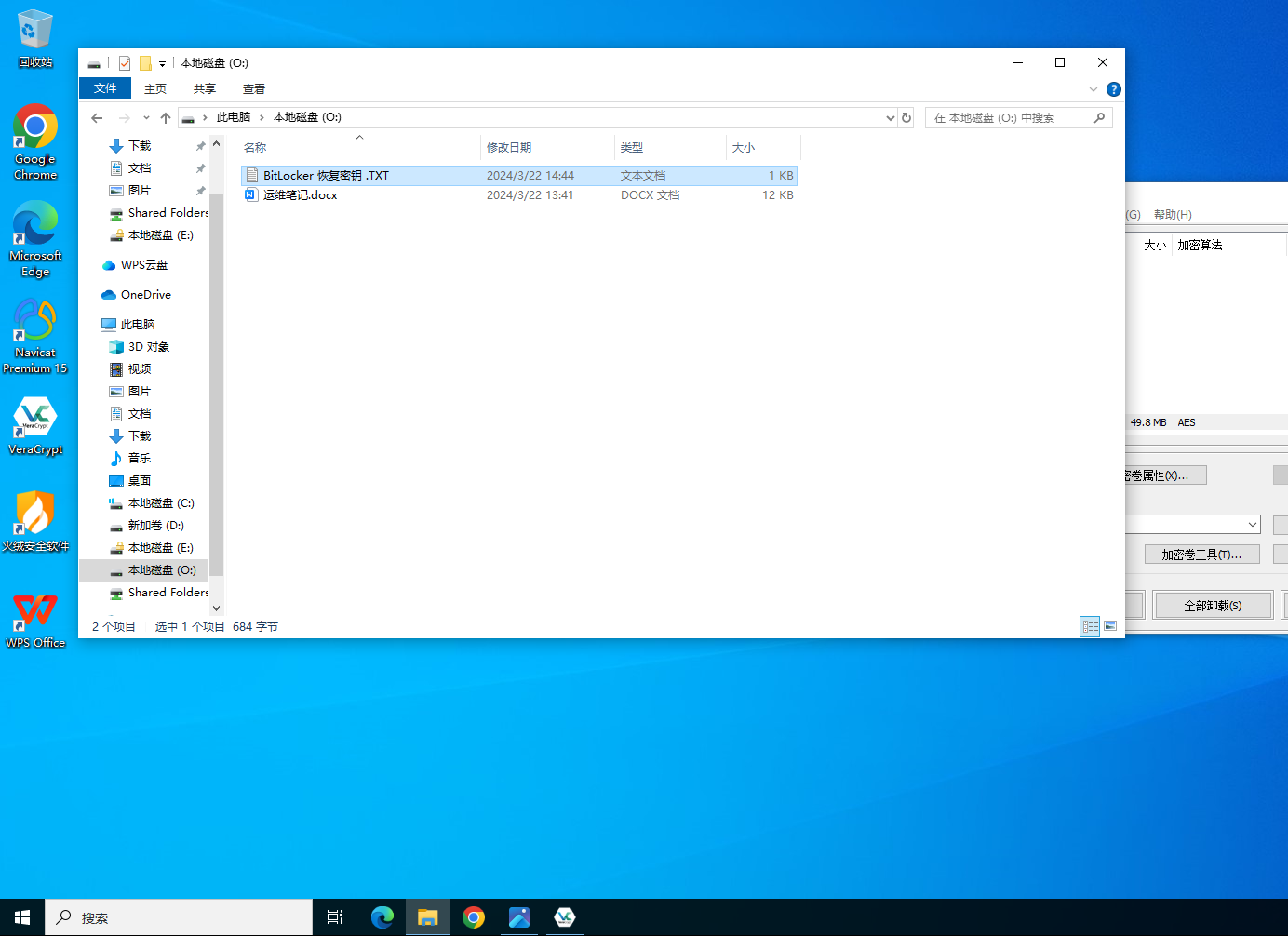This screenshot has width=1288, height=936.
Task: Click the Properties quick access toolbar icon
Action: click(x=124, y=63)
